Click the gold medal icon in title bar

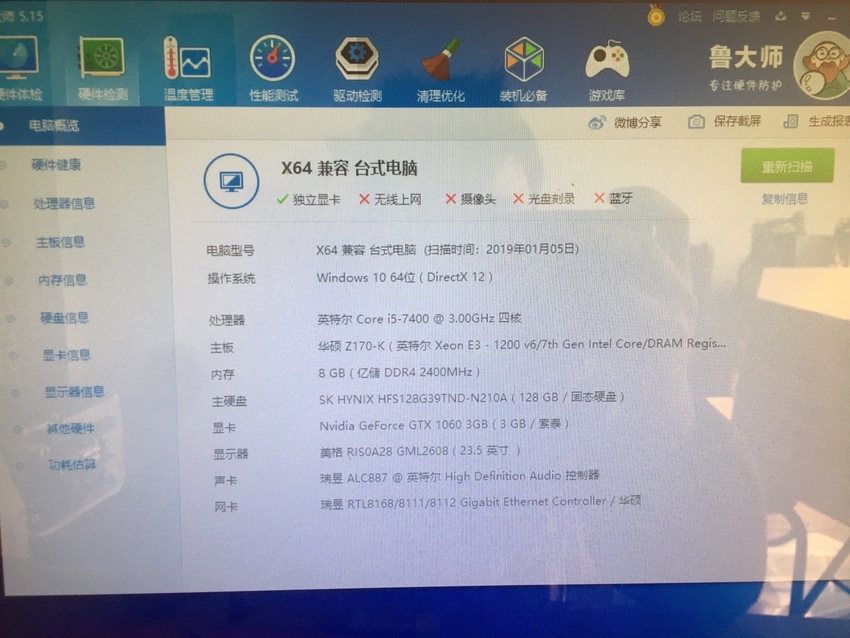point(656,16)
